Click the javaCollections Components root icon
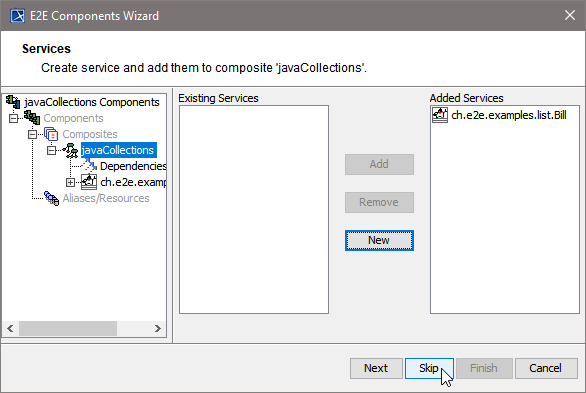 point(13,102)
